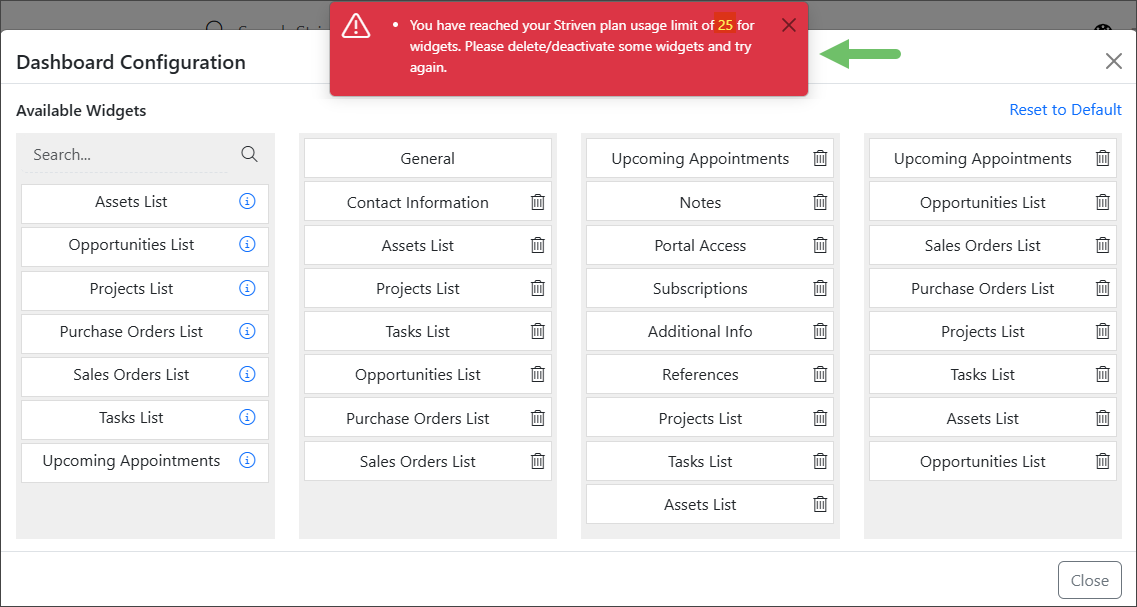Click trash icon next to Notes
The width and height of the screenshot is (1137, 607).
[x=820, y=202]
